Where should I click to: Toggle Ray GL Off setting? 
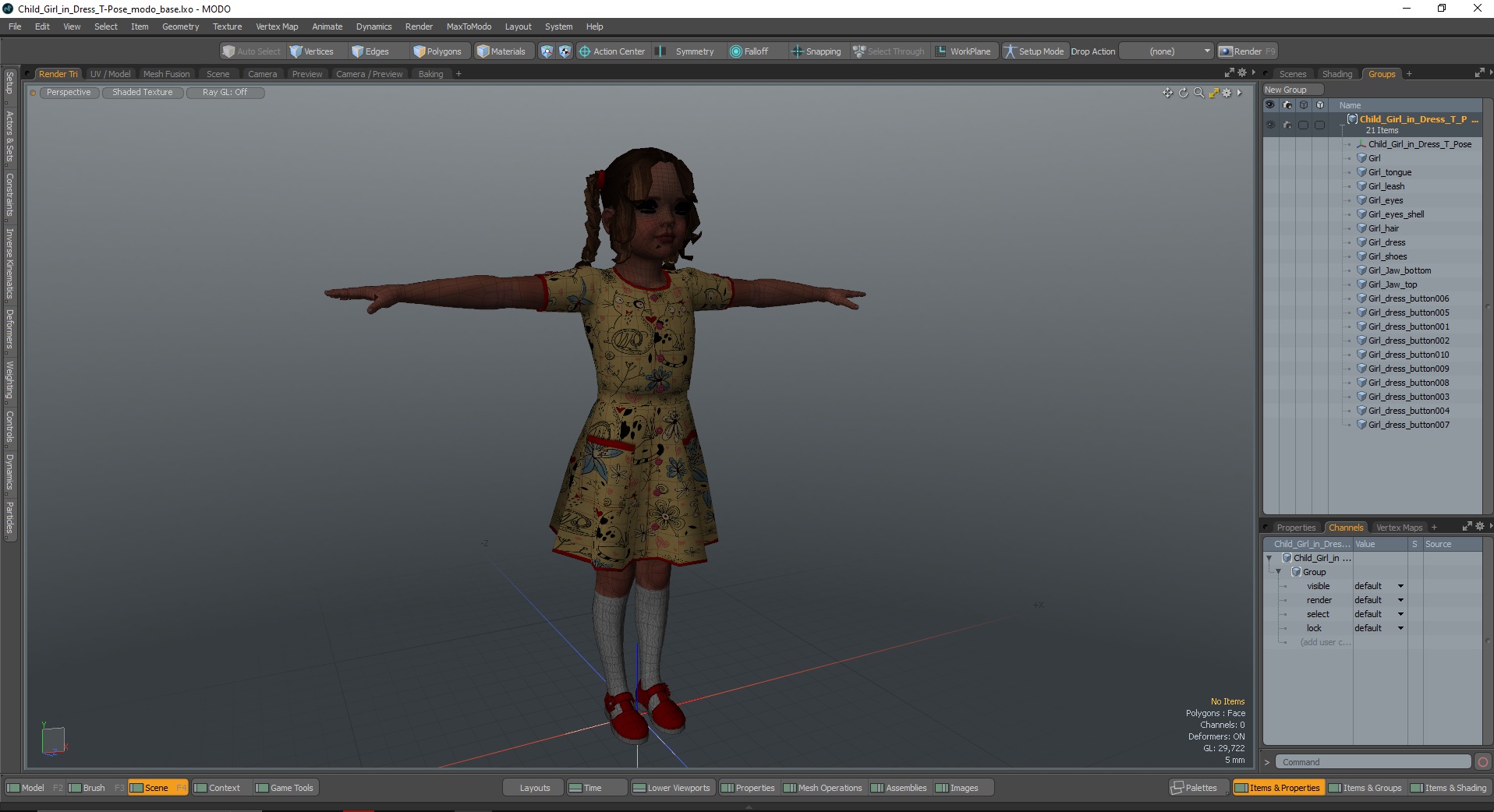coord(225,92)
